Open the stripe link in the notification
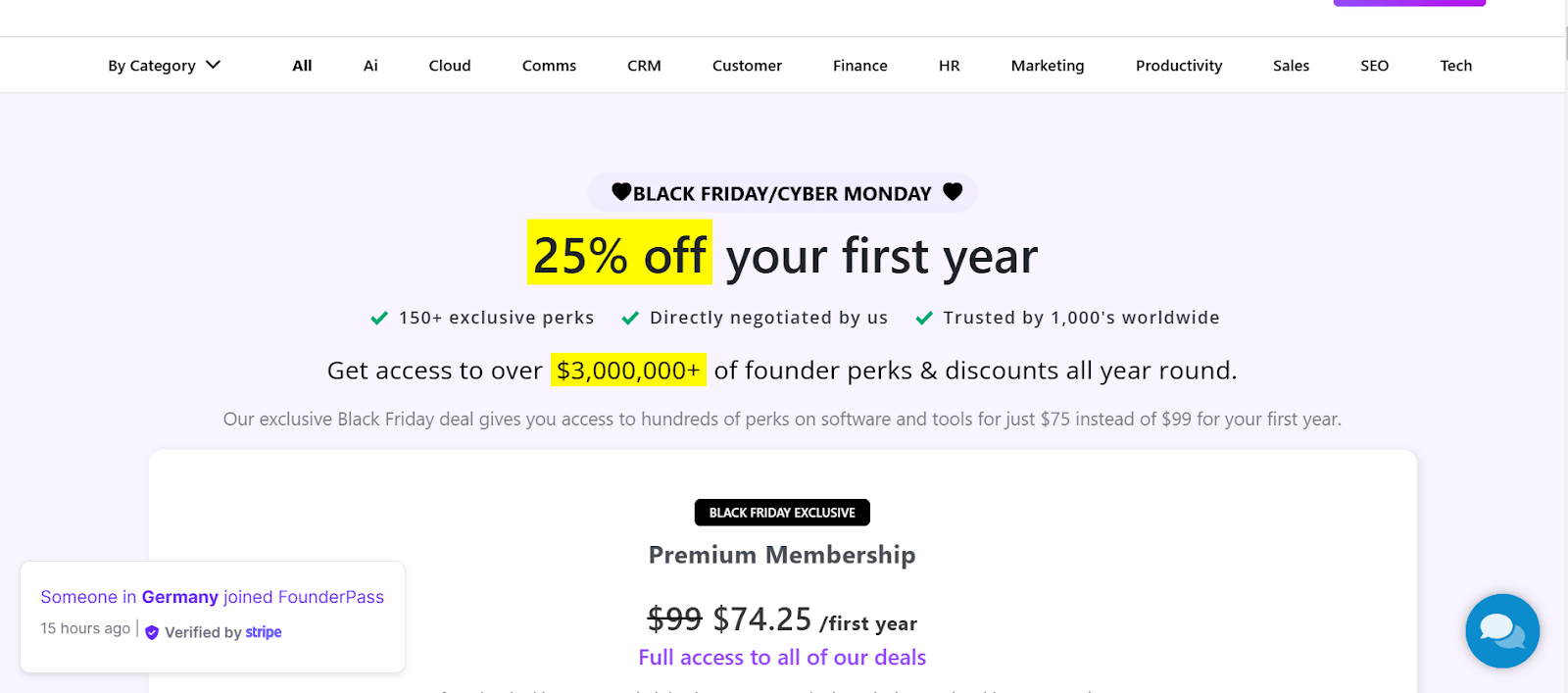This screenshot has height=693, width=1568. pyautogui.click(x=263, y=632)
